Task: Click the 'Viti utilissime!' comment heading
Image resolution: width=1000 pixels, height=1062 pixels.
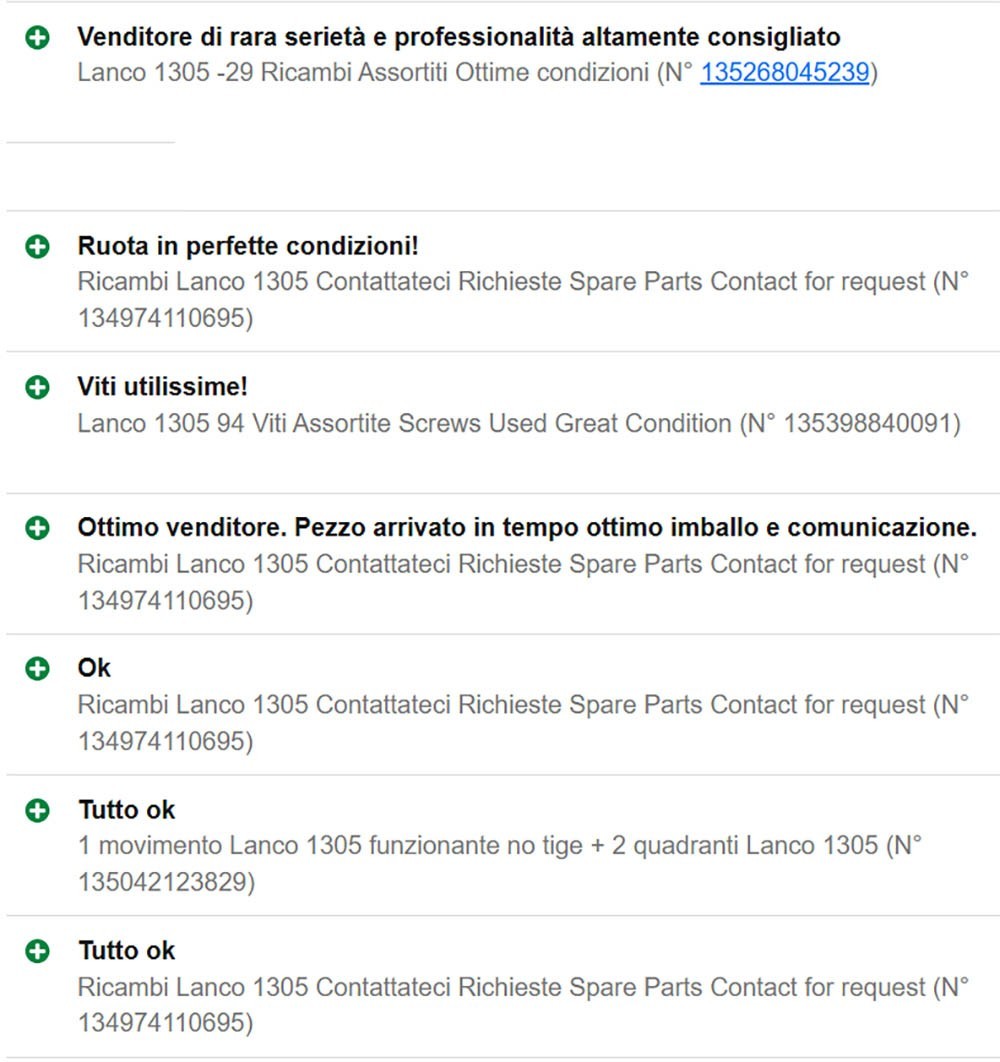Action: coord(163,387)
